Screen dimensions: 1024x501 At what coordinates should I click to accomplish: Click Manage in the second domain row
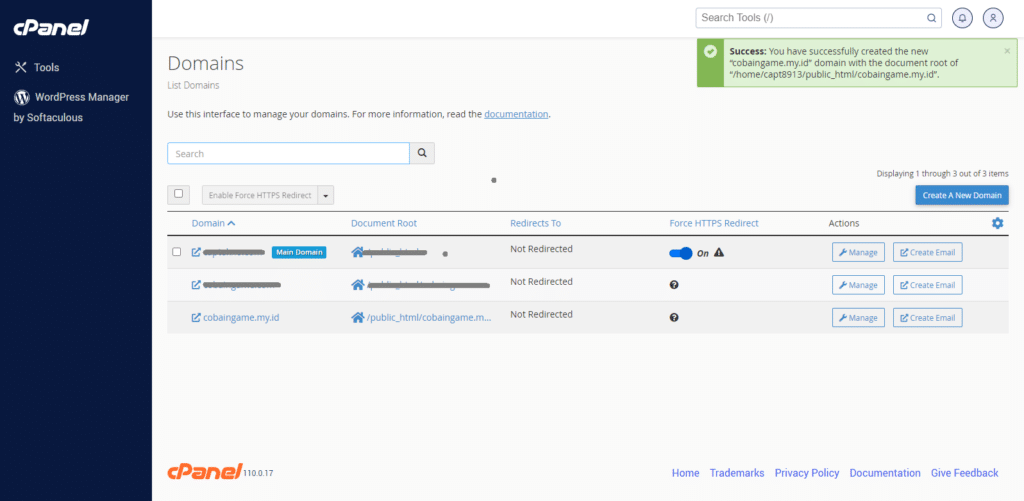pyautogui.click(x=858, y=285)
